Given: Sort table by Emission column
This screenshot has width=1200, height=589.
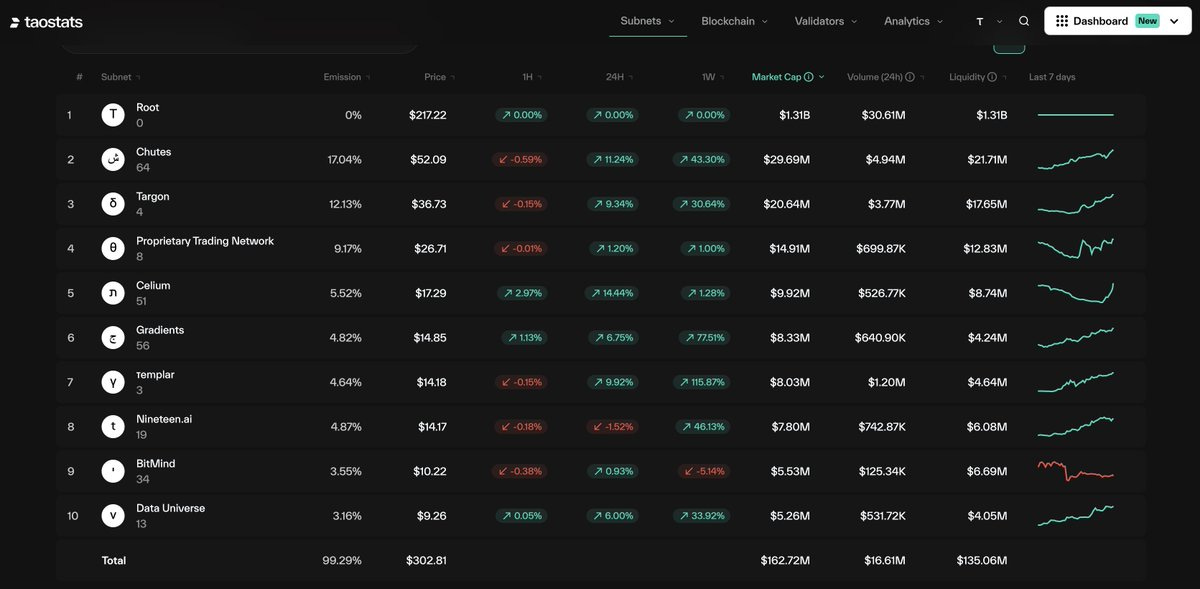Looking at the screenshot, I should coord(347,77).
